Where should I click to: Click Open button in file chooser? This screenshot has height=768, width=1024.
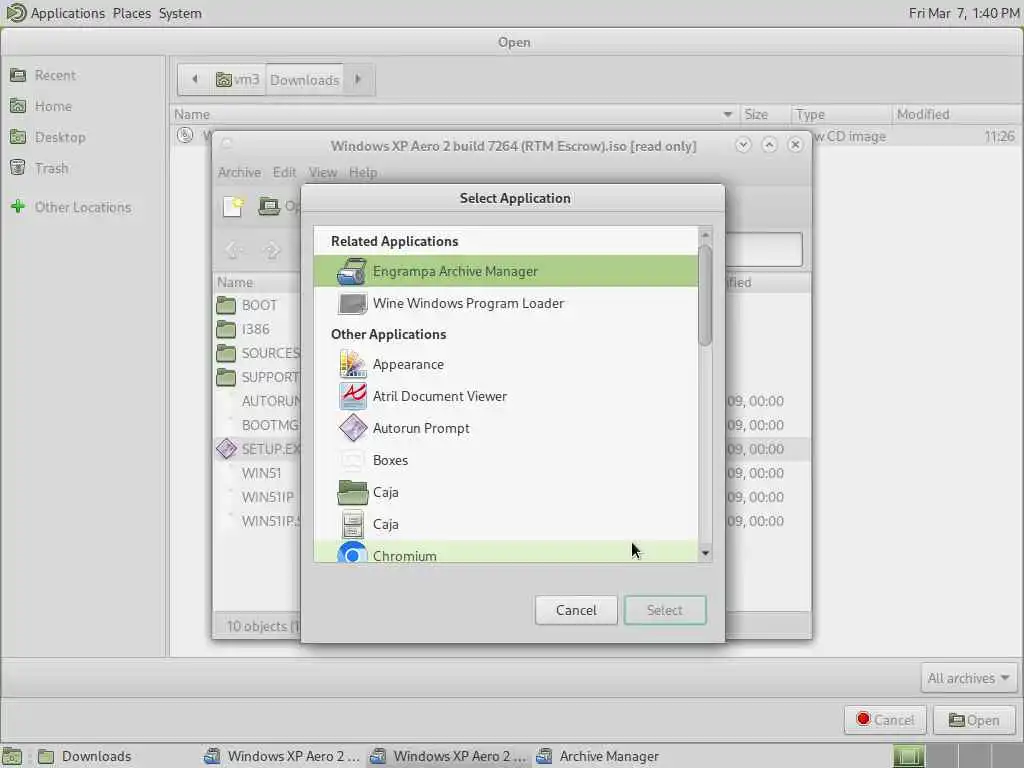coord(974,720)
